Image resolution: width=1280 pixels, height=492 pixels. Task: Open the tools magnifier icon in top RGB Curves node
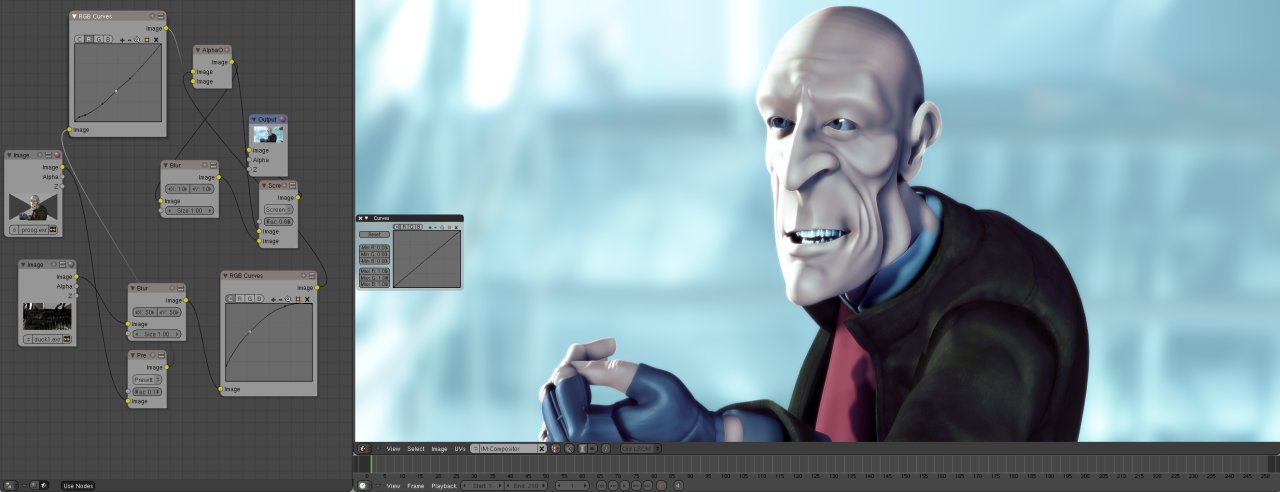point(137,40)
